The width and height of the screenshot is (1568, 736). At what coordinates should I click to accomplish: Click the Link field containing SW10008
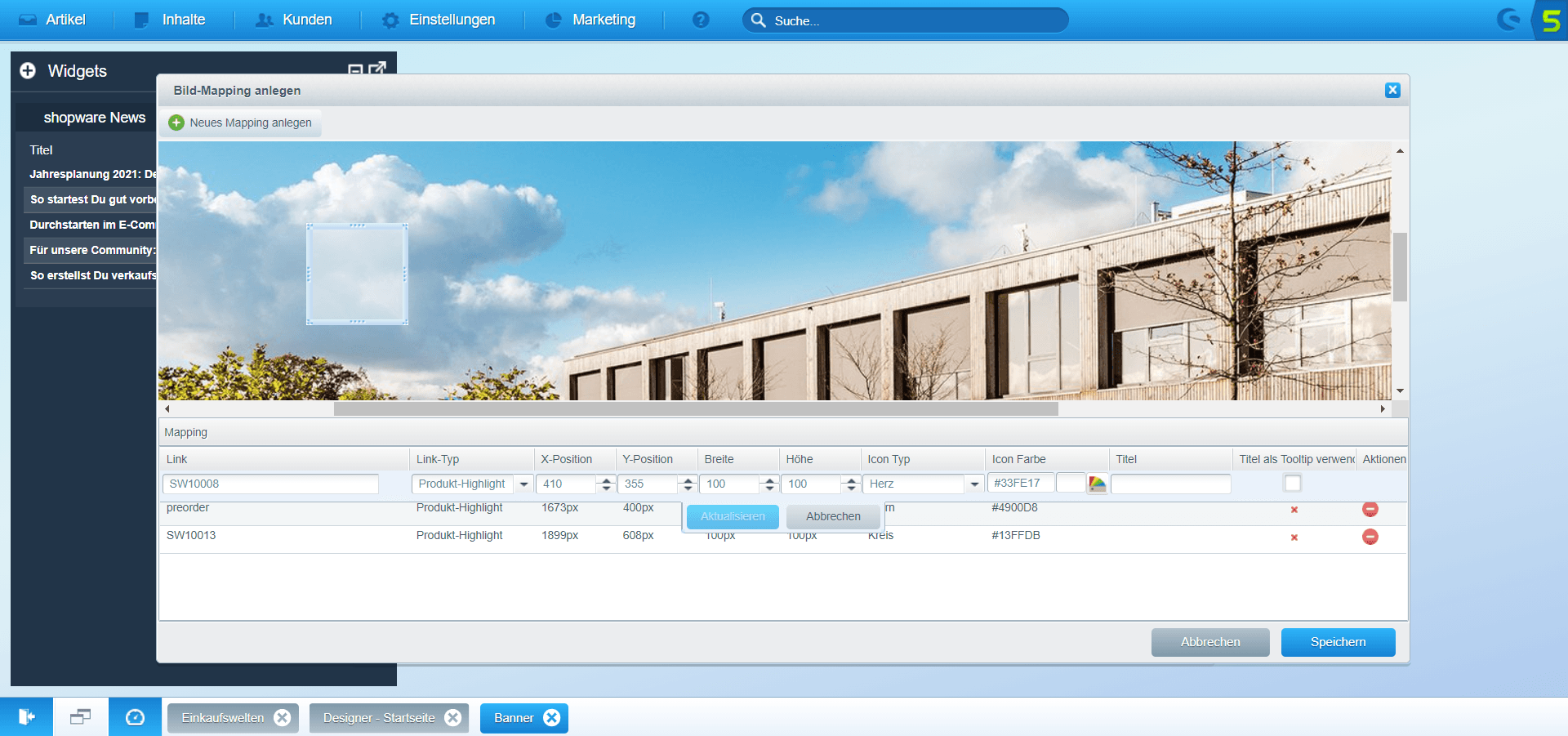click(x=270, y=484)
